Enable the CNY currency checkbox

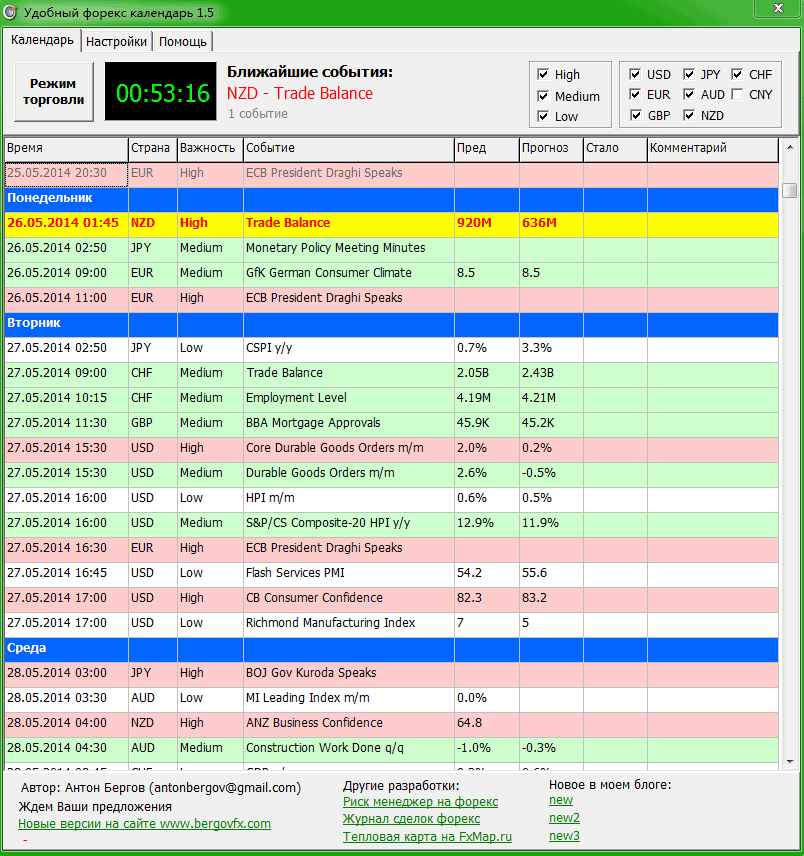point(737,95)
